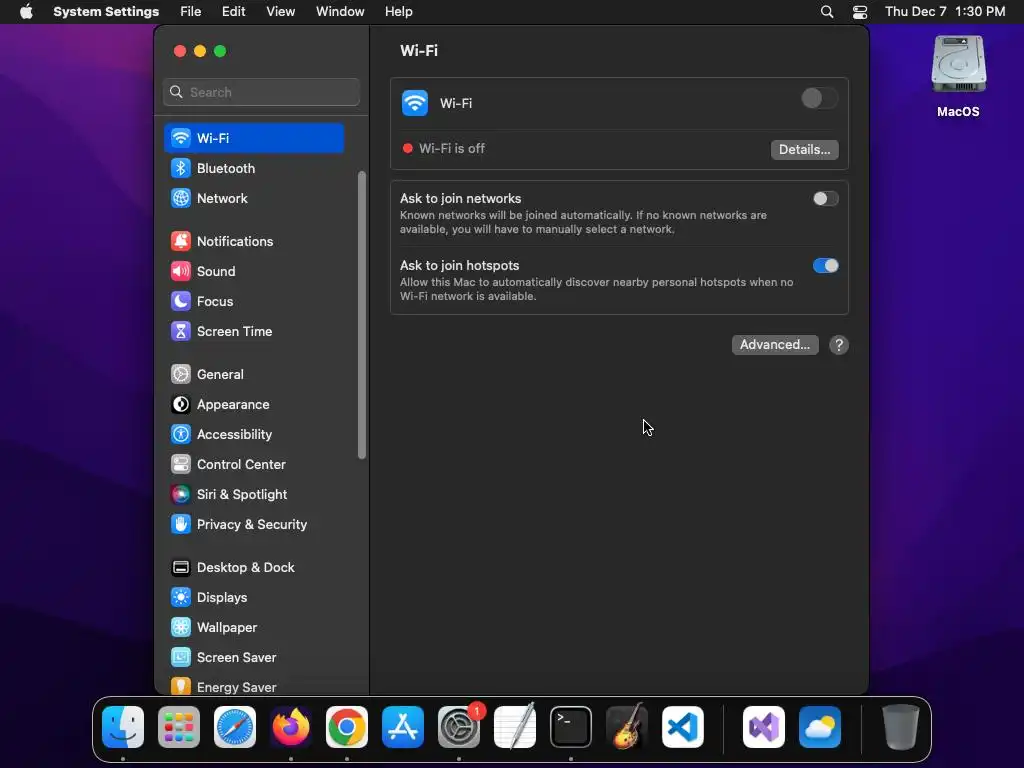The image size is (1024, 768).
Task: Open Sound settings
Action: 254,271
